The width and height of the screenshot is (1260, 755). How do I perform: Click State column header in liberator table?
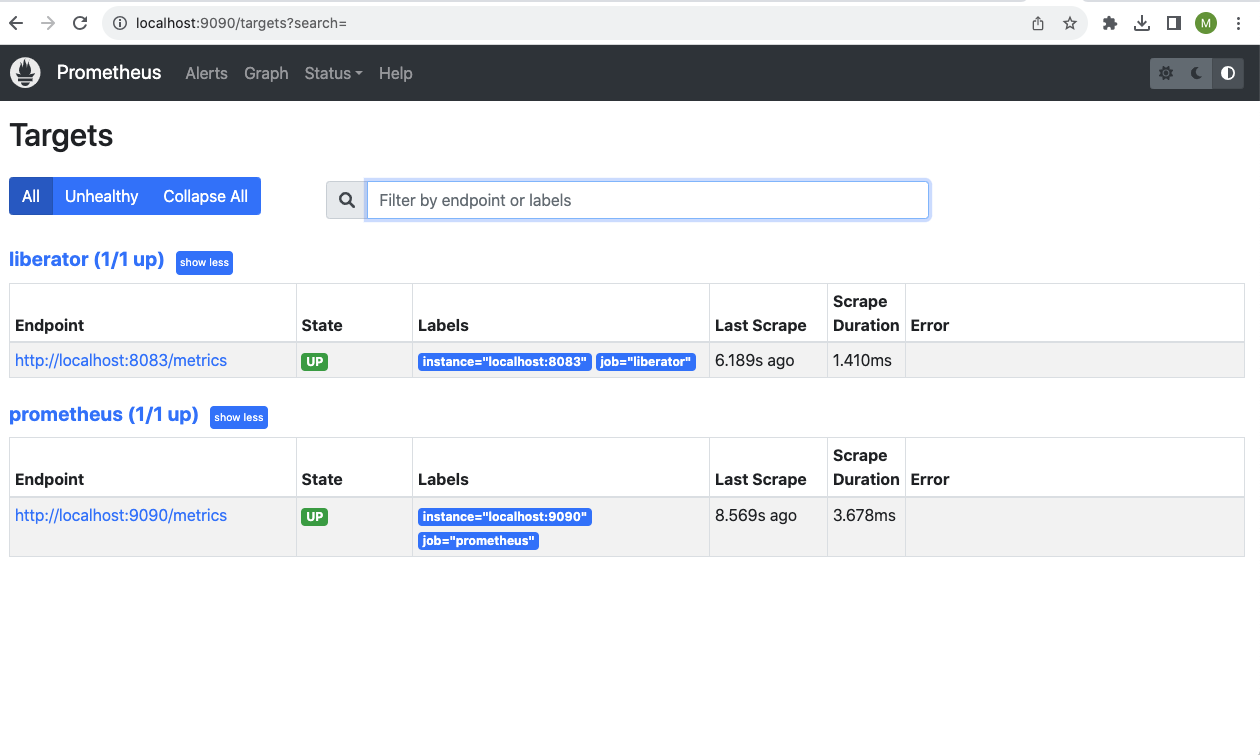[x=322, y=325]
